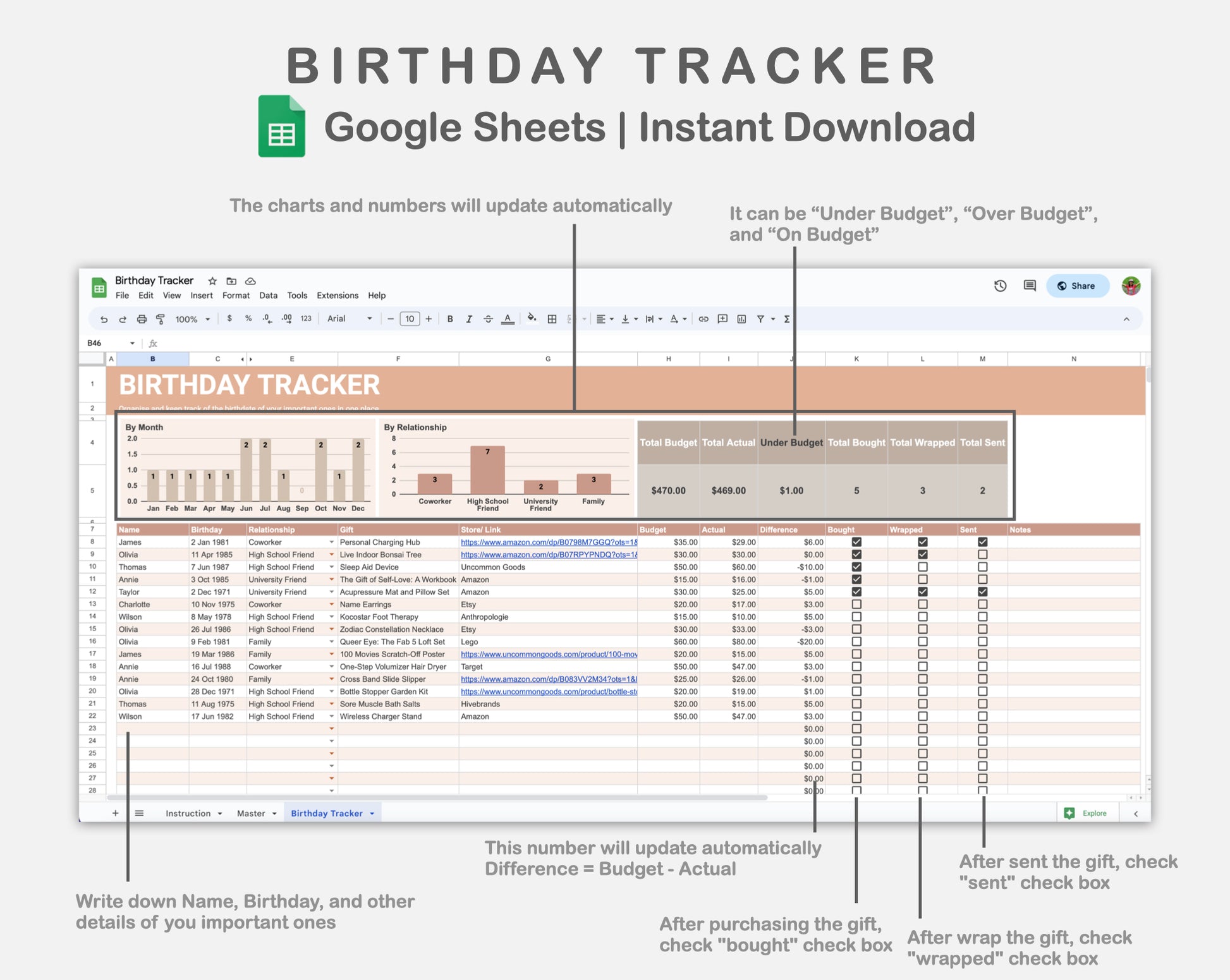
Task: Open the comments panel icon
Action: [x=1030, y=286]
